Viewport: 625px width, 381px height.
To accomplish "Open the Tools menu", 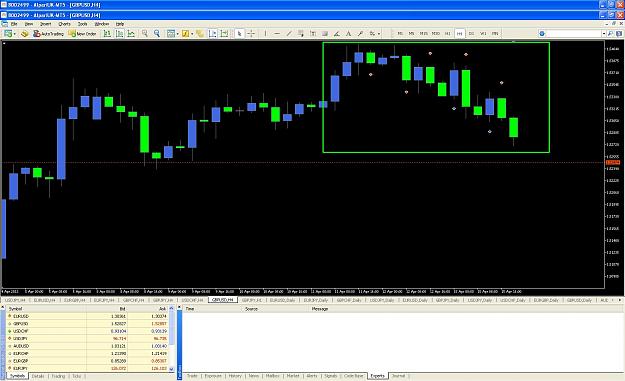I will click(x=83, y=24).
